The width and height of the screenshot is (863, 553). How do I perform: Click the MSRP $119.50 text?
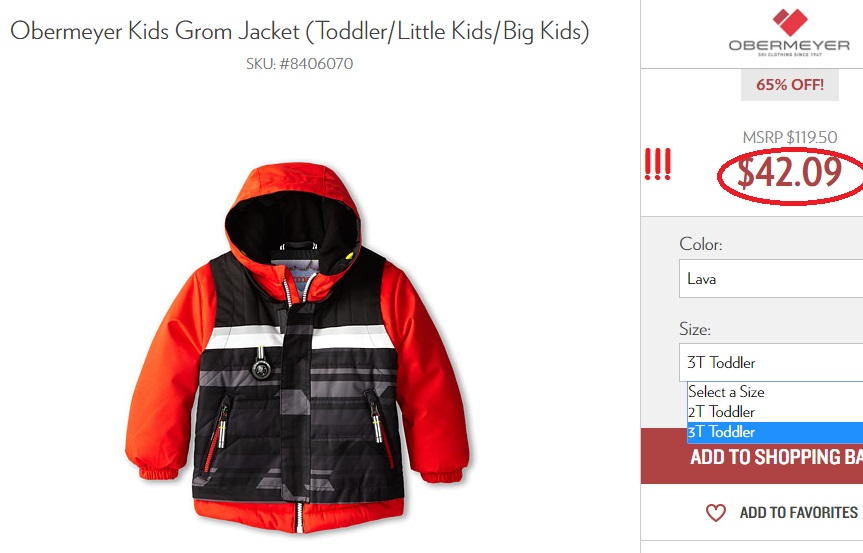pyautogui.click(x=790, y=137)
